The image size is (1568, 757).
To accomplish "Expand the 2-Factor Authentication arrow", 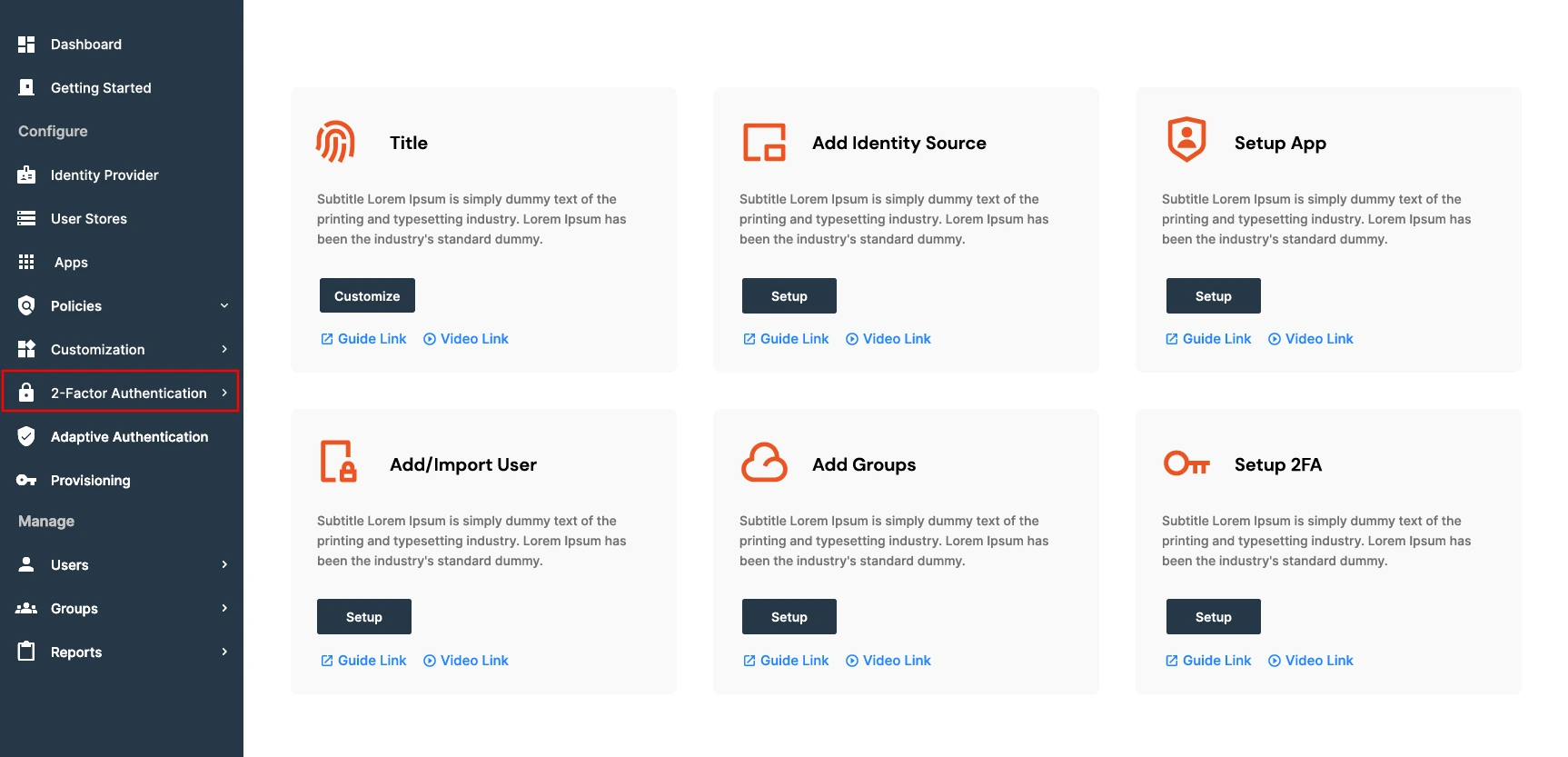I will [x=224, y=393].
